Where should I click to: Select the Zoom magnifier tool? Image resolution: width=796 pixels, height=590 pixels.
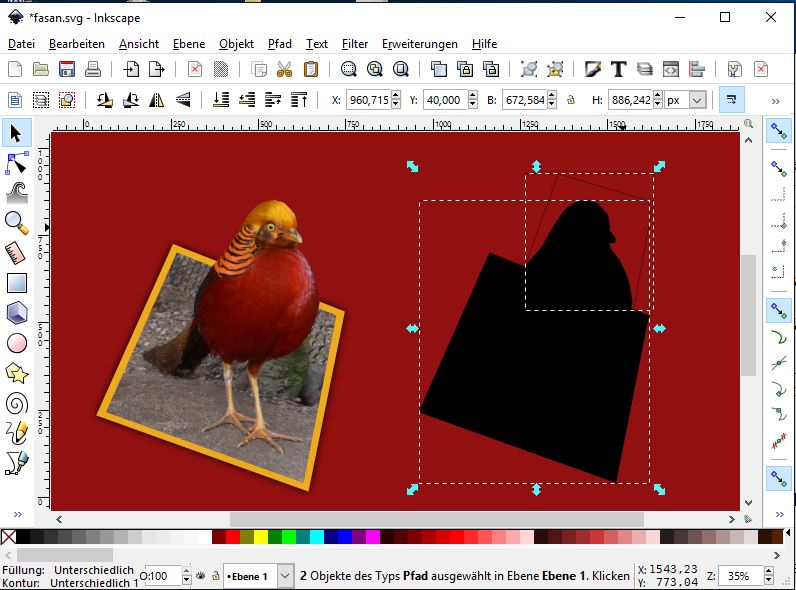(16, 222)
